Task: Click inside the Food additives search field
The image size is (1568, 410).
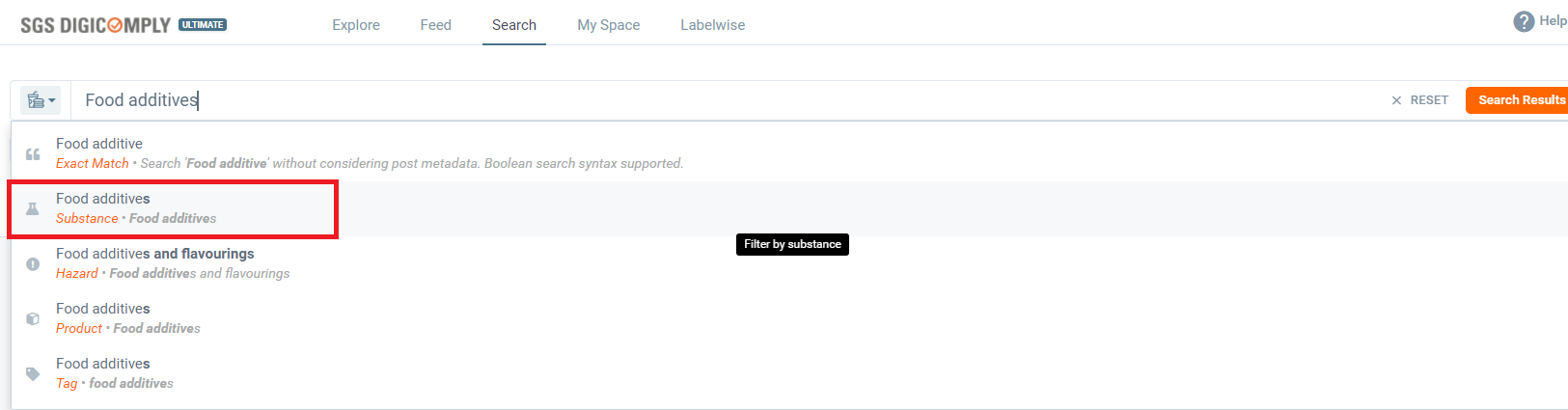Action: coord(675,100)
